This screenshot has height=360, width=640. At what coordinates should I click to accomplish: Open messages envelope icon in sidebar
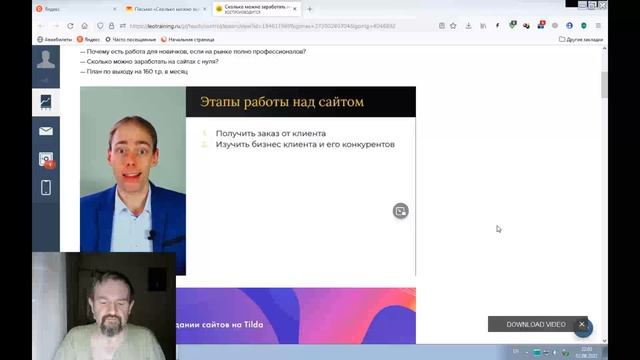[46, 131]
